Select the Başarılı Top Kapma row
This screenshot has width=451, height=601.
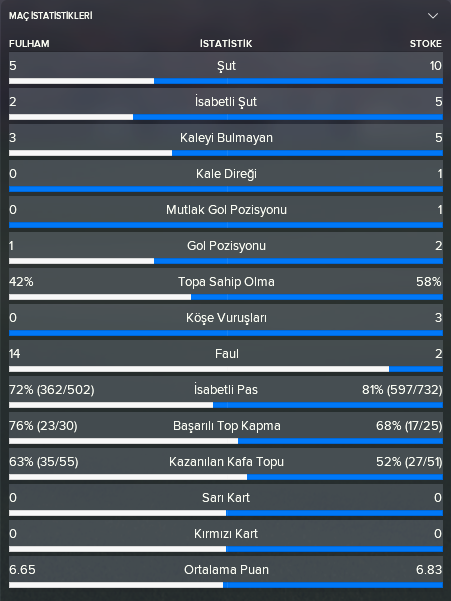(x=226, y=429)
